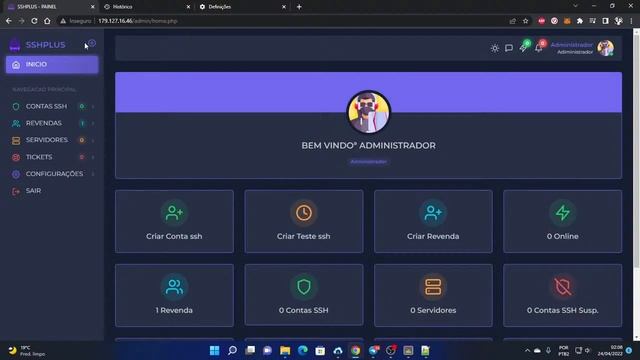640x360 pixels.
Task: Expand the REVENDAS chevron arrow
Action: point(93,123)
